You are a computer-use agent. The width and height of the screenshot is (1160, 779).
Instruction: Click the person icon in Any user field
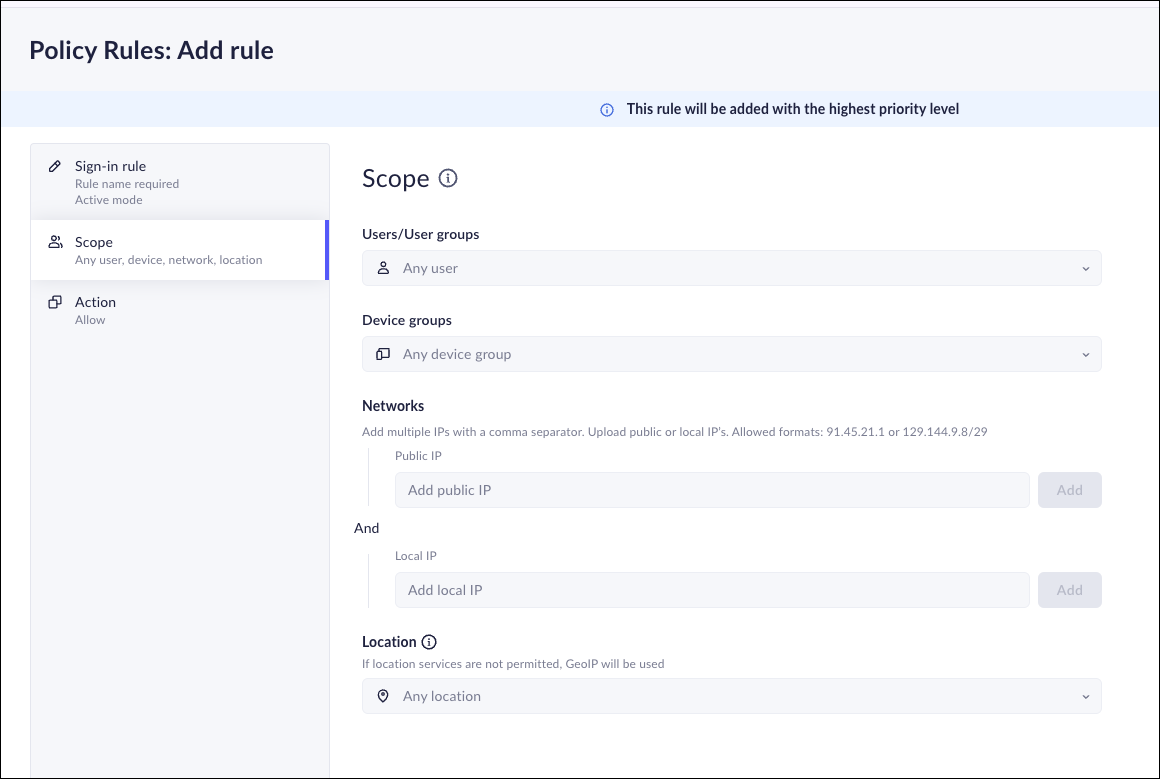tap(383, 268)
